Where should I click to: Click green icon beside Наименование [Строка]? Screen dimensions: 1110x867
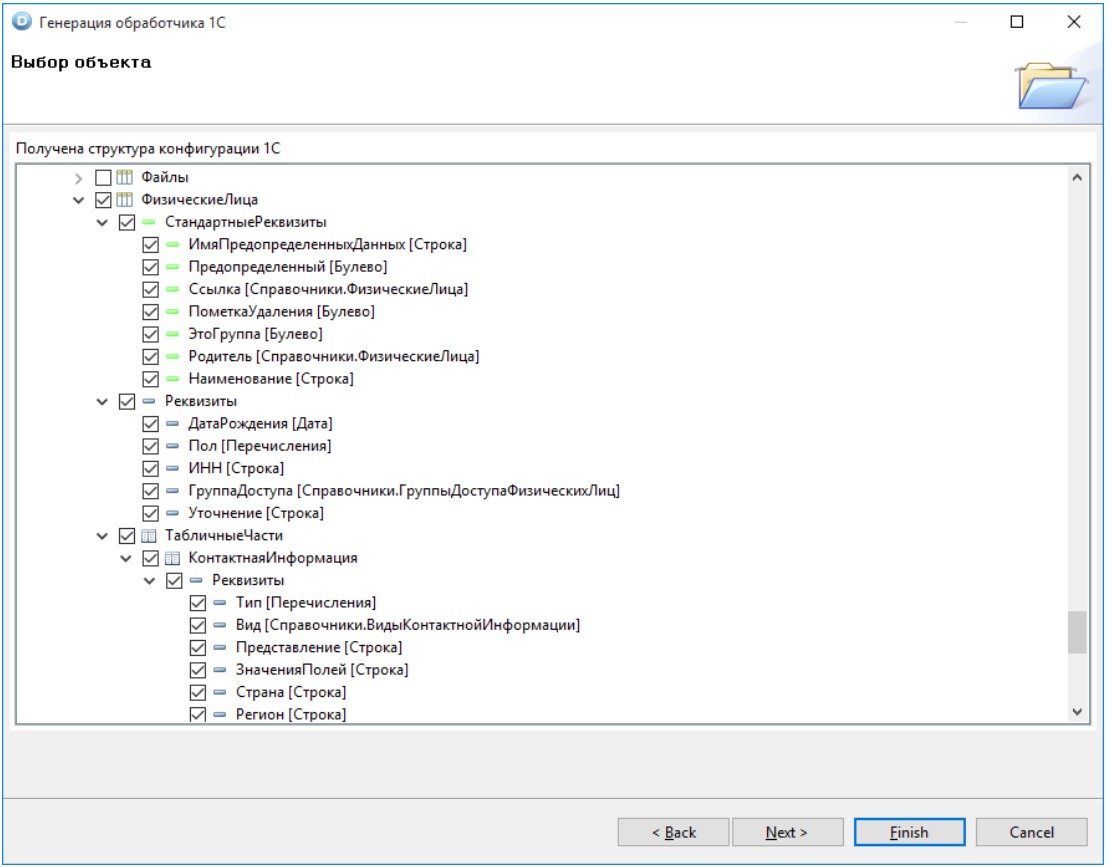[172, 379]
